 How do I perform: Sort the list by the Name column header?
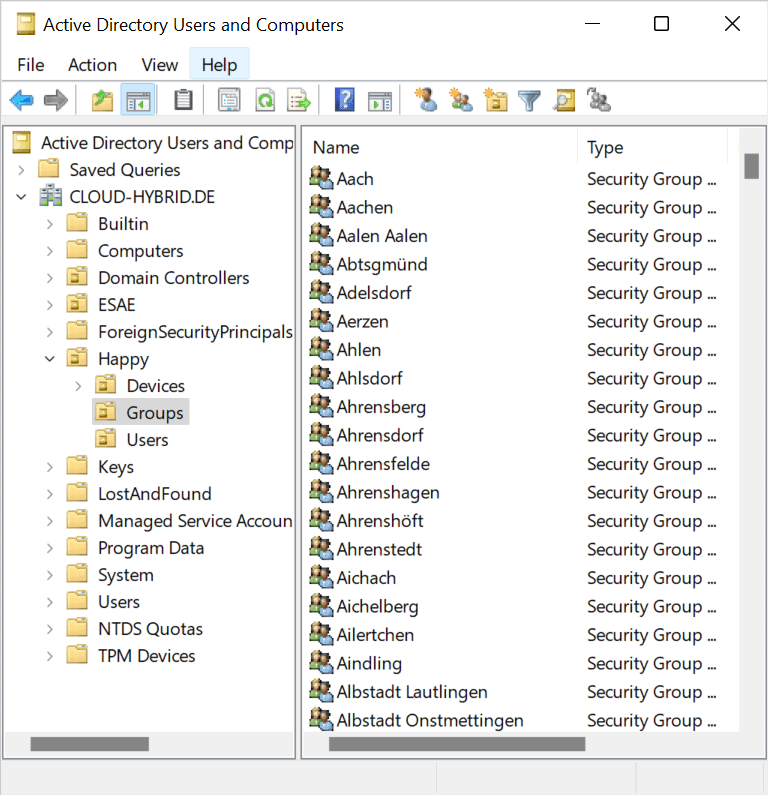[x=440, y=148]
